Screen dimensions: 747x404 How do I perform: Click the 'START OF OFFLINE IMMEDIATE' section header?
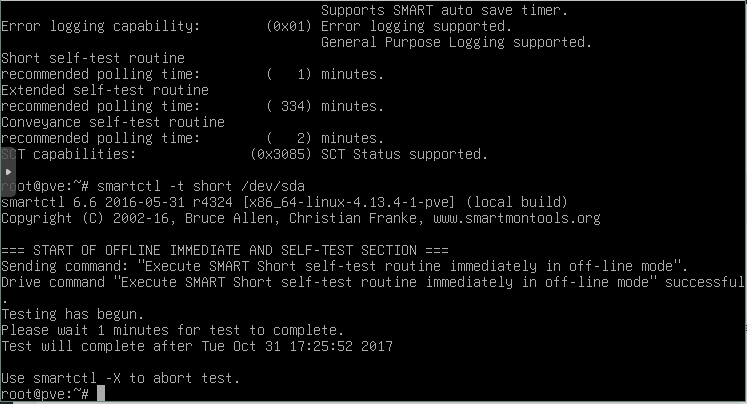225,250
